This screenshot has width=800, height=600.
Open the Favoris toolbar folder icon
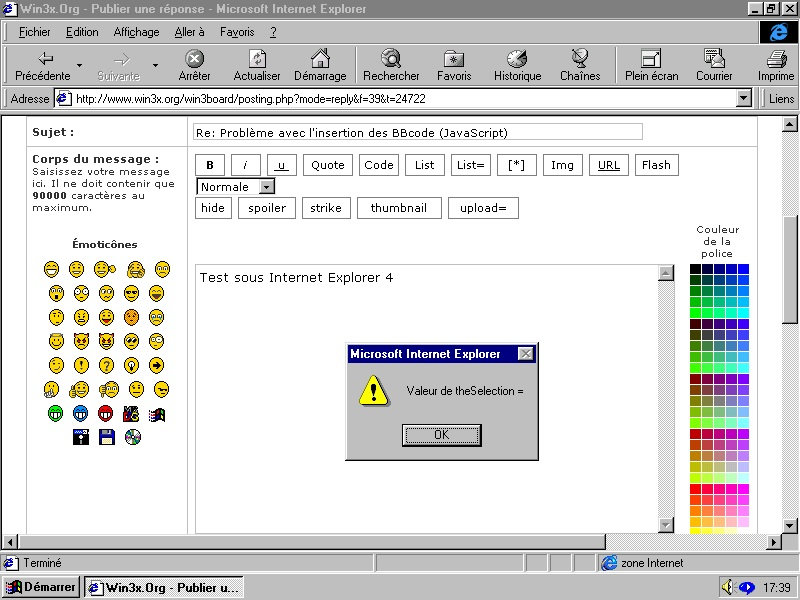pos(454,59)
